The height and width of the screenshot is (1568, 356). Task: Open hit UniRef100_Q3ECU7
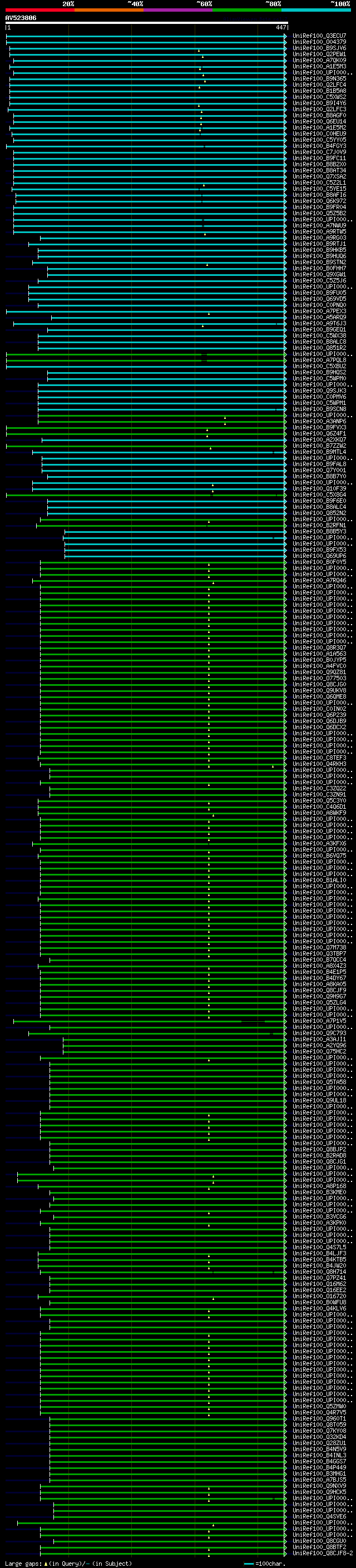pos(319,36)
